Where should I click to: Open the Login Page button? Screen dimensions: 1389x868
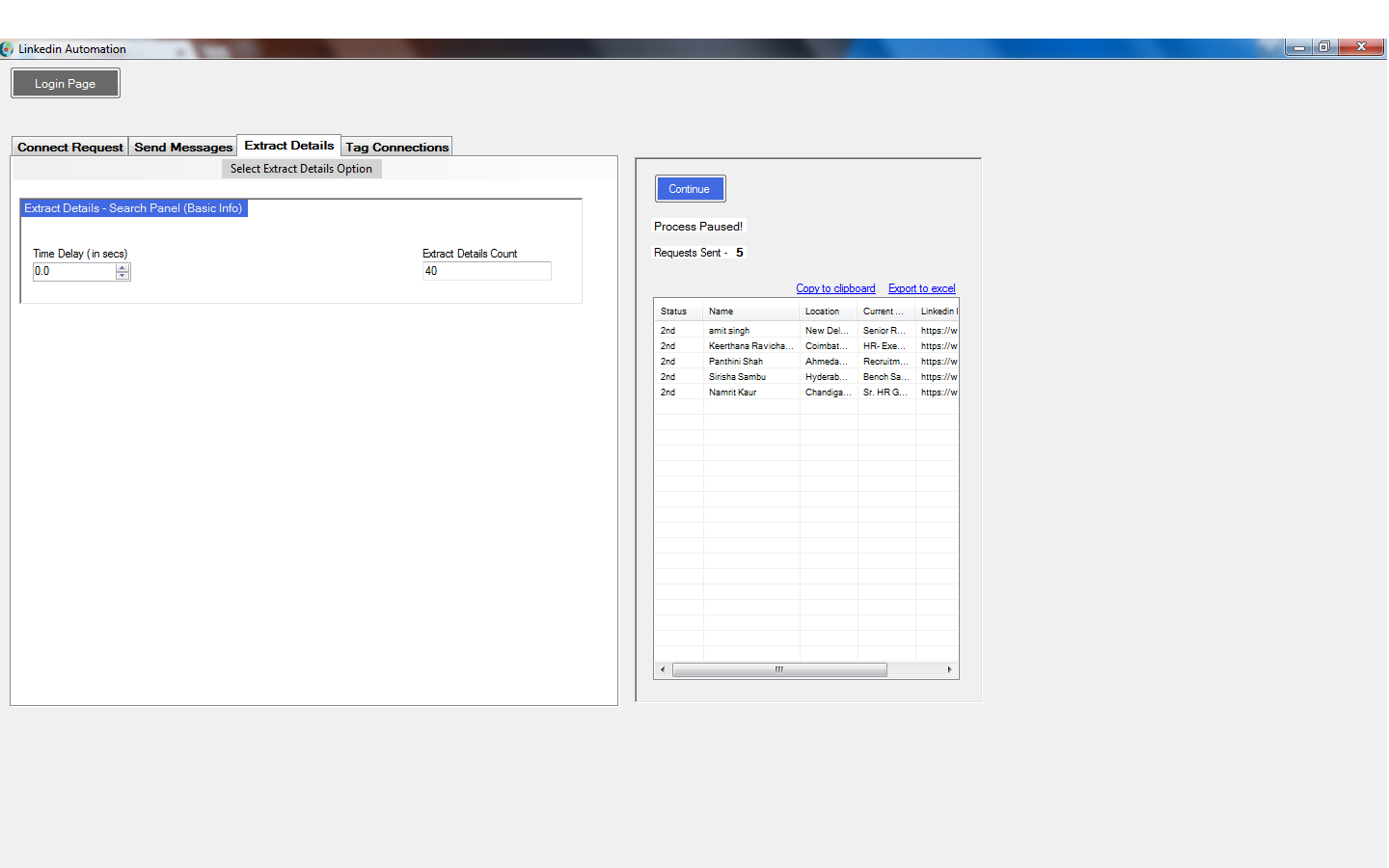[x=66, y=84]
